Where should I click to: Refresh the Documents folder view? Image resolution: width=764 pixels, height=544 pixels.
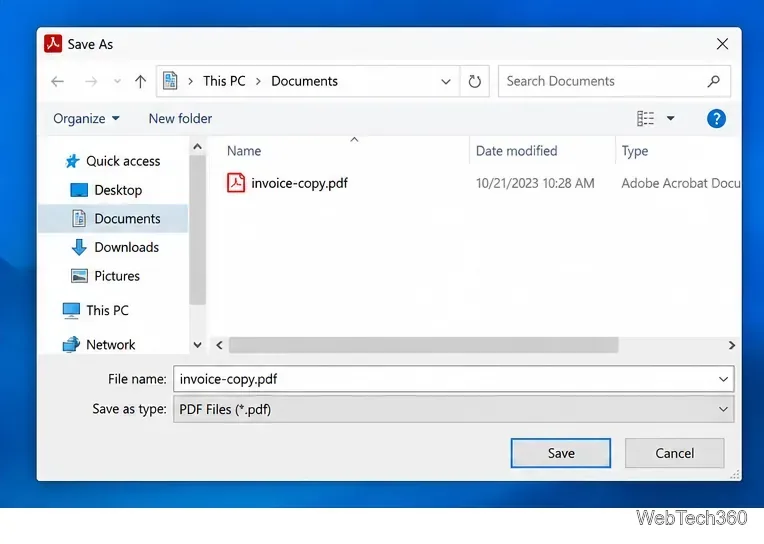click(x=475, y=81)
